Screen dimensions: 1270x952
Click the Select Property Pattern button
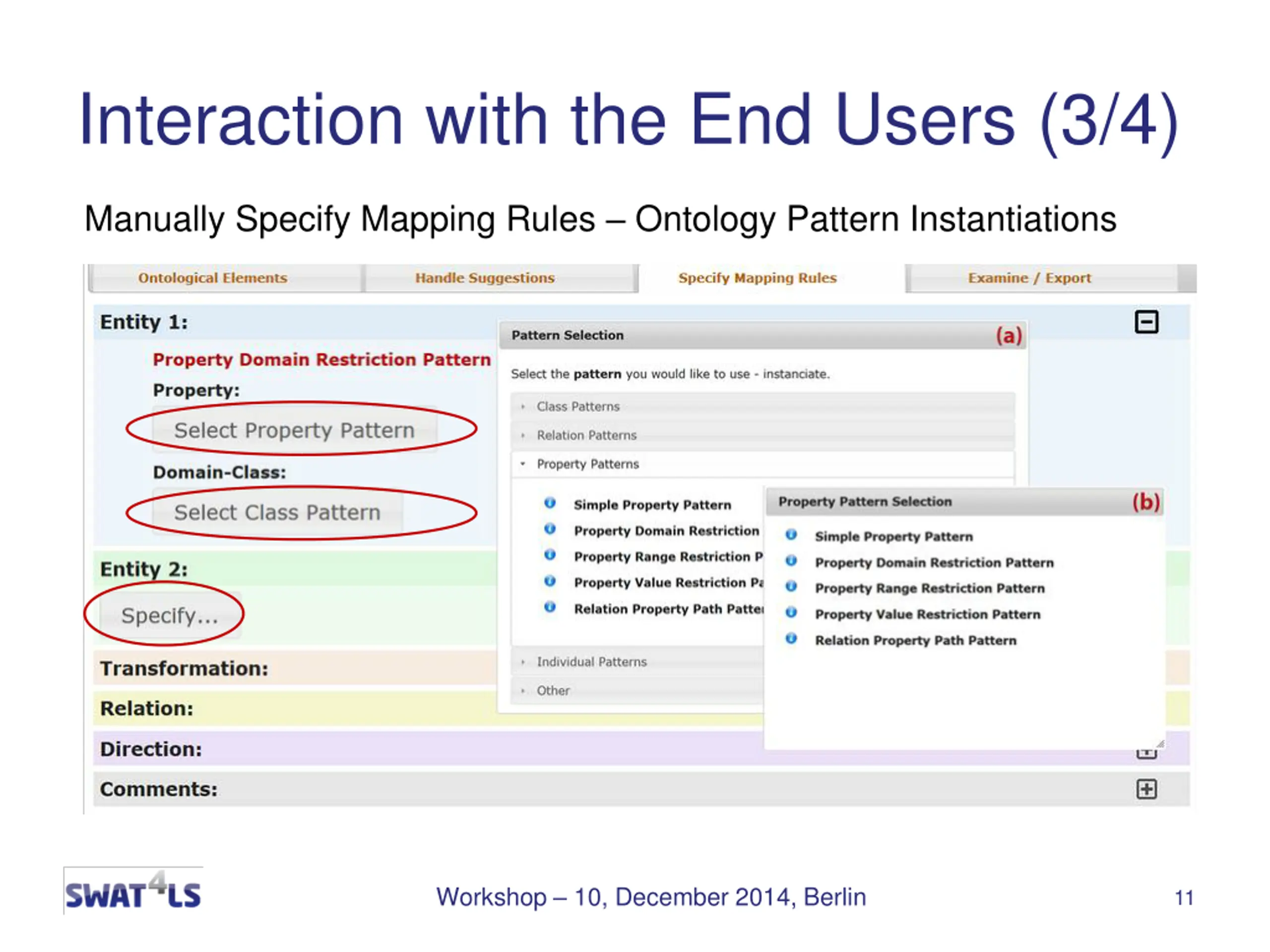pos(295,430)
